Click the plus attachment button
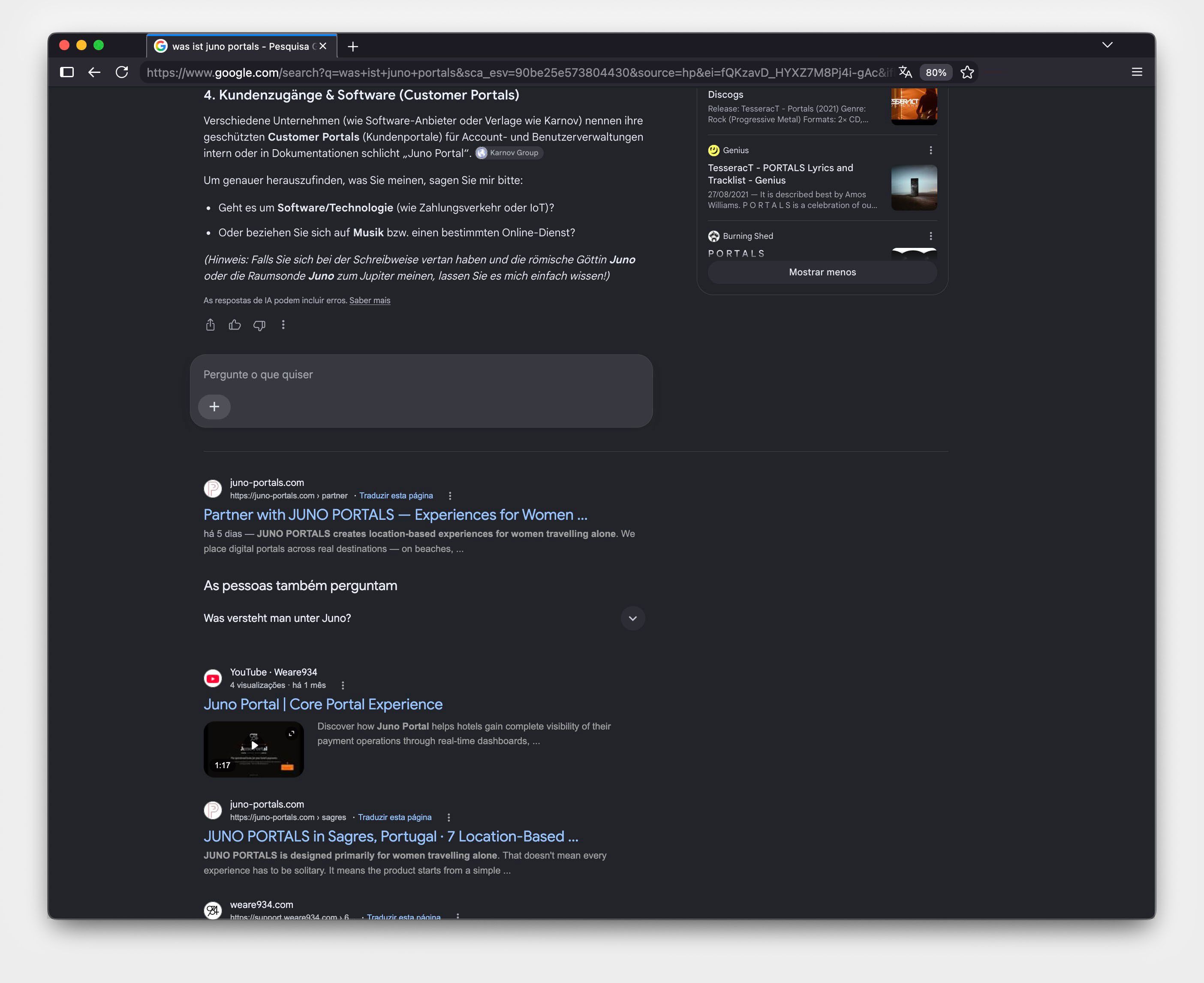This screenshot has height=983, width=1204. point(214,407)
